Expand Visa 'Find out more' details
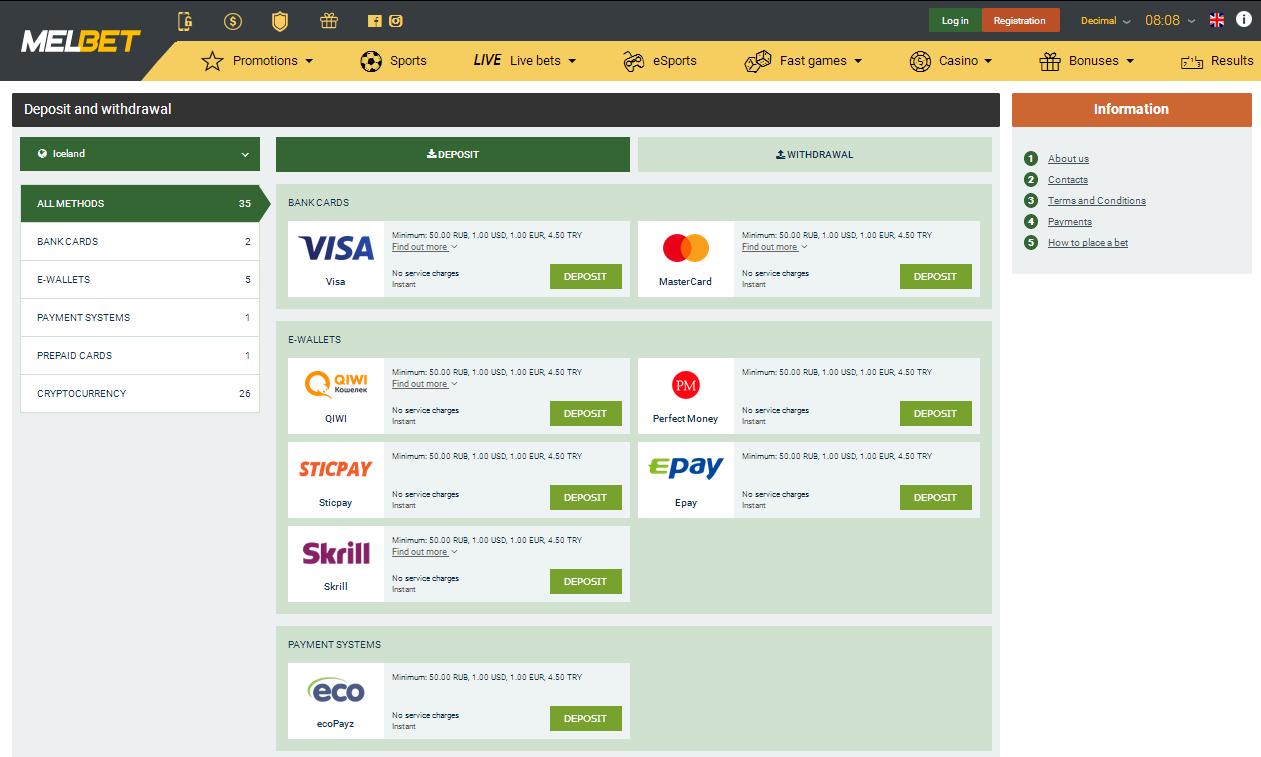 tap(424, 247)
